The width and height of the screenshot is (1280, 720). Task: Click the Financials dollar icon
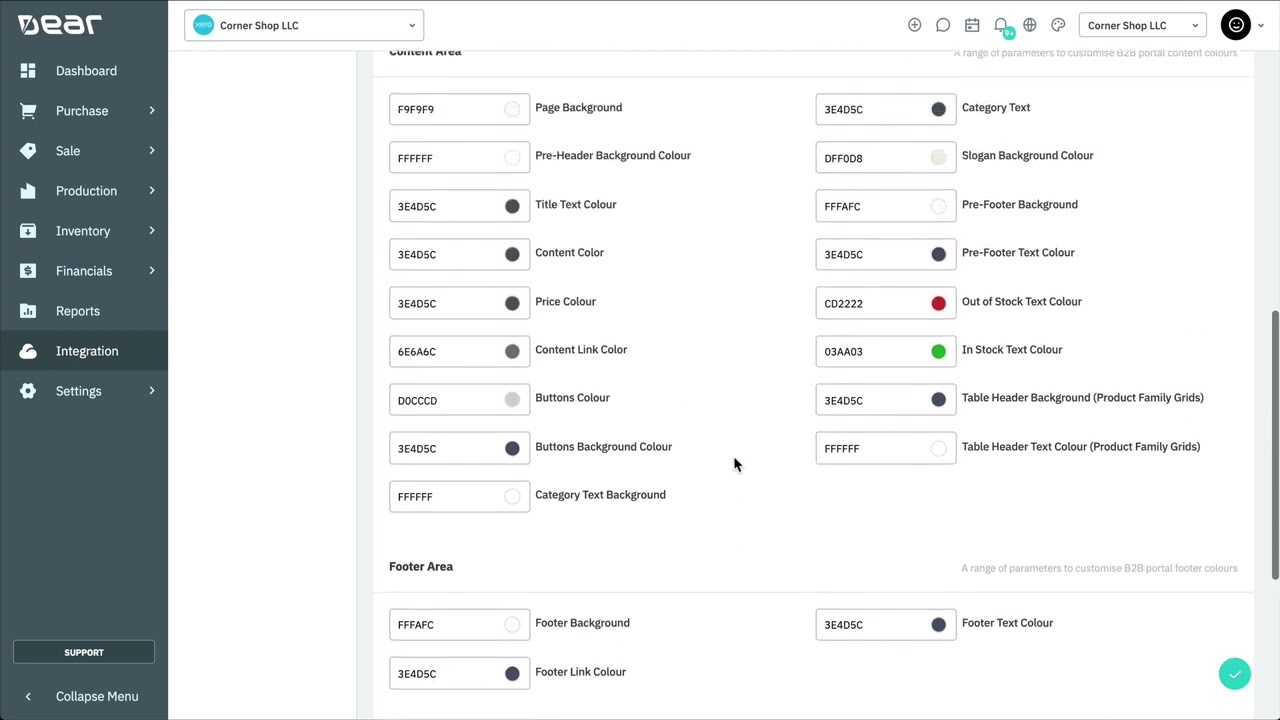click(28, 271)
